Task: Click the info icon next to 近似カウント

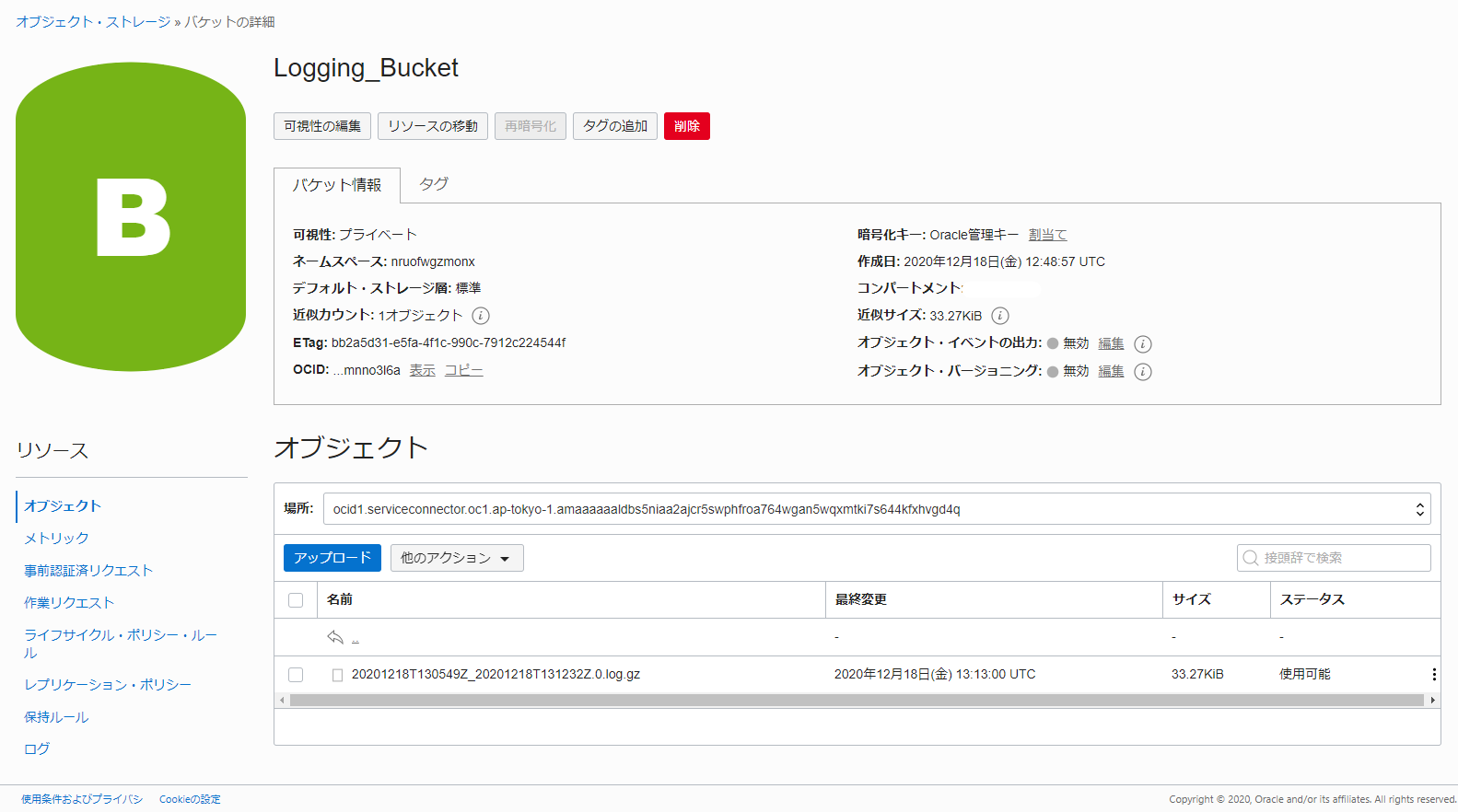Action: click(481, 316)
